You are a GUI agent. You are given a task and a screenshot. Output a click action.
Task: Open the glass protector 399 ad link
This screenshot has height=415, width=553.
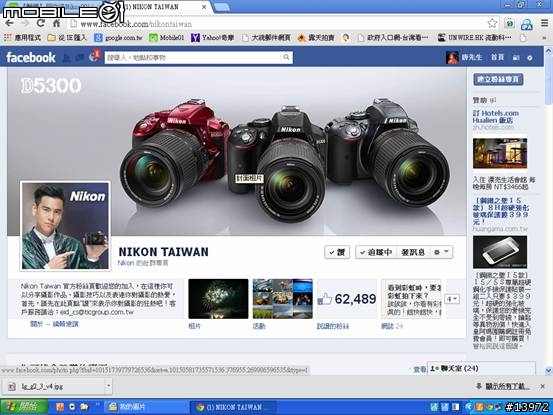click(x=500, y=211)
